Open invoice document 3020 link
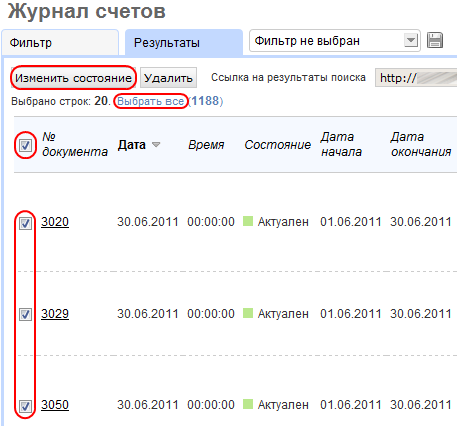Image resolution: width=457 pixels, height=426 pixels. [x=55, y=222]
